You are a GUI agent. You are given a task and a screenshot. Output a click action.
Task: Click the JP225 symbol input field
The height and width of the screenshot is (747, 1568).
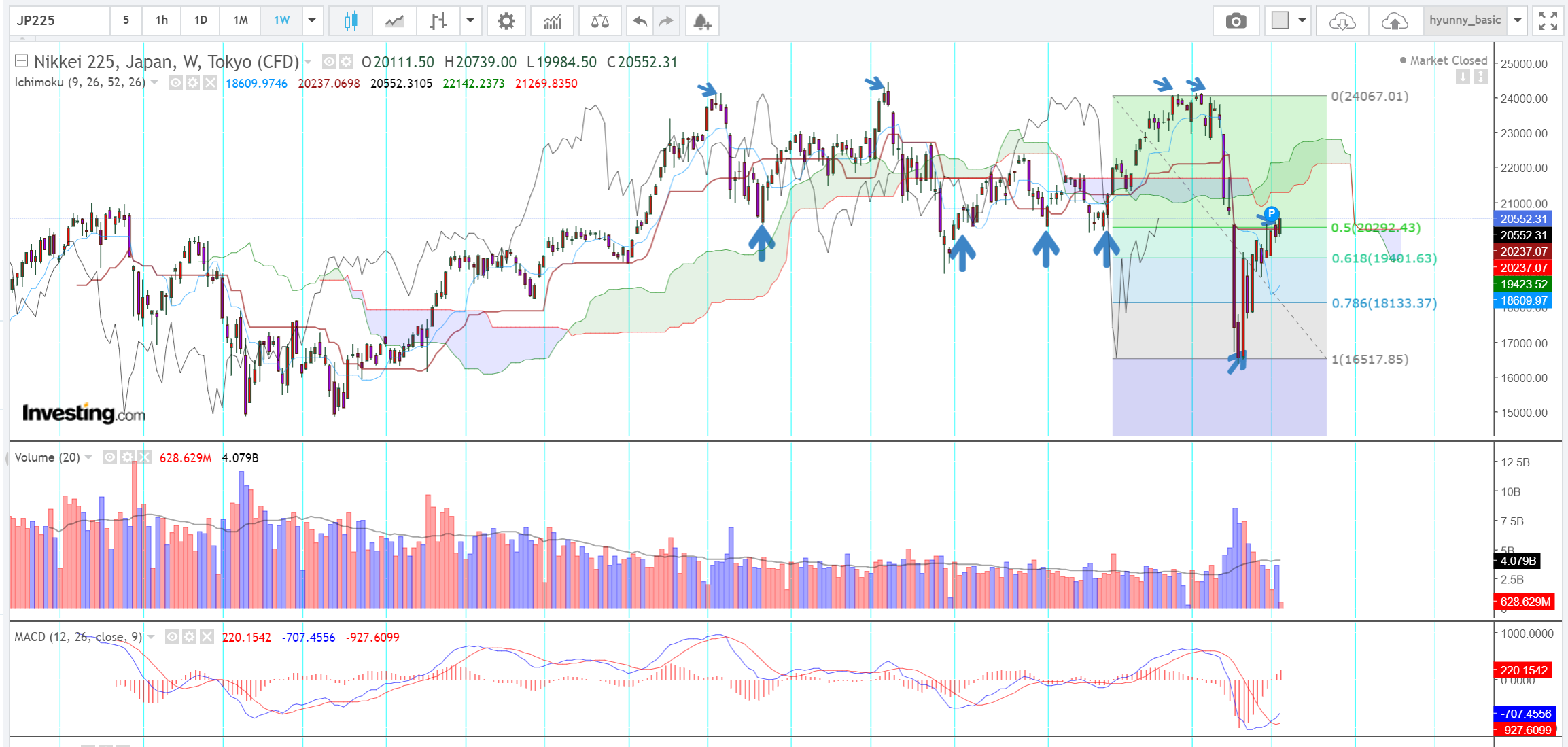click(60, 20)
